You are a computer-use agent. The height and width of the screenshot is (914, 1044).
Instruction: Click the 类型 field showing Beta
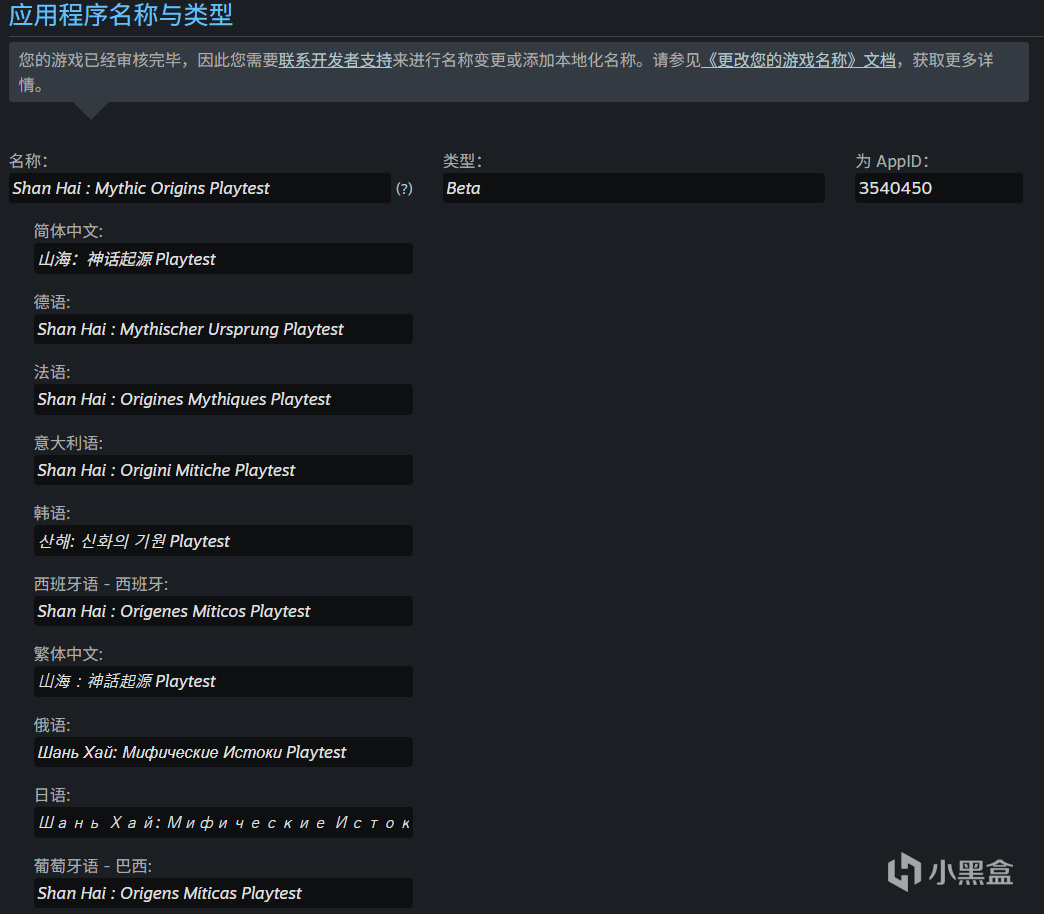634,188
